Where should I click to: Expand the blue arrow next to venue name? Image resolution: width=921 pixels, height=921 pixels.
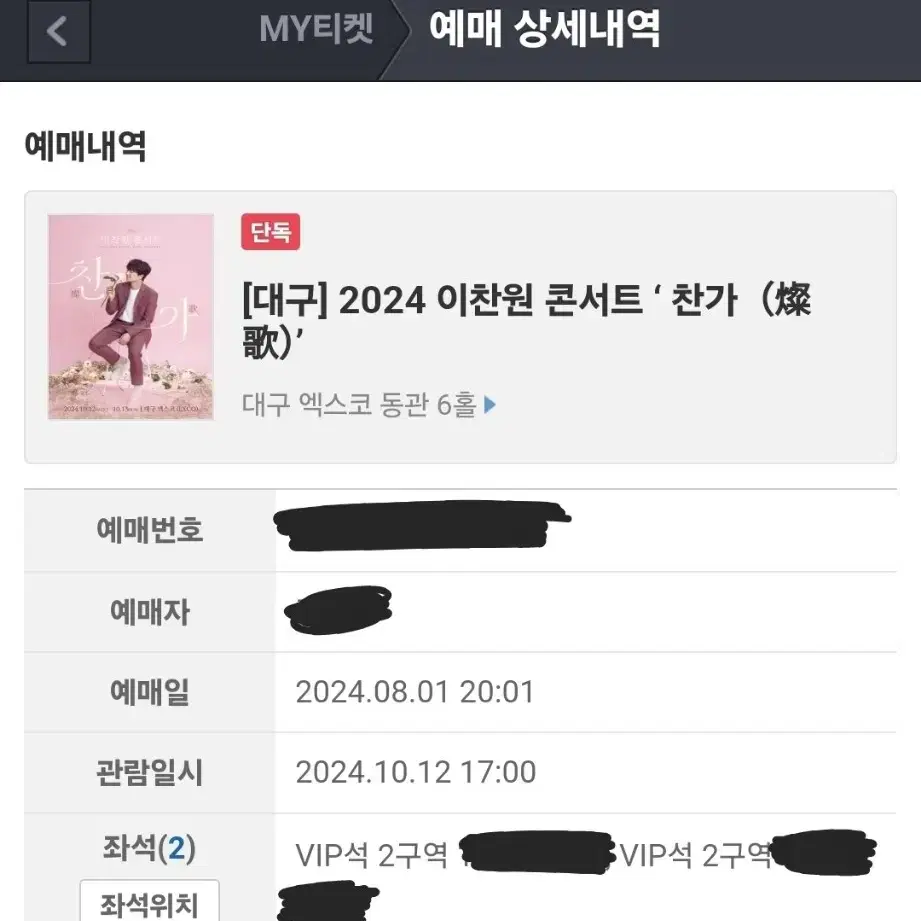pyautogui.click(x=490, y=405)
